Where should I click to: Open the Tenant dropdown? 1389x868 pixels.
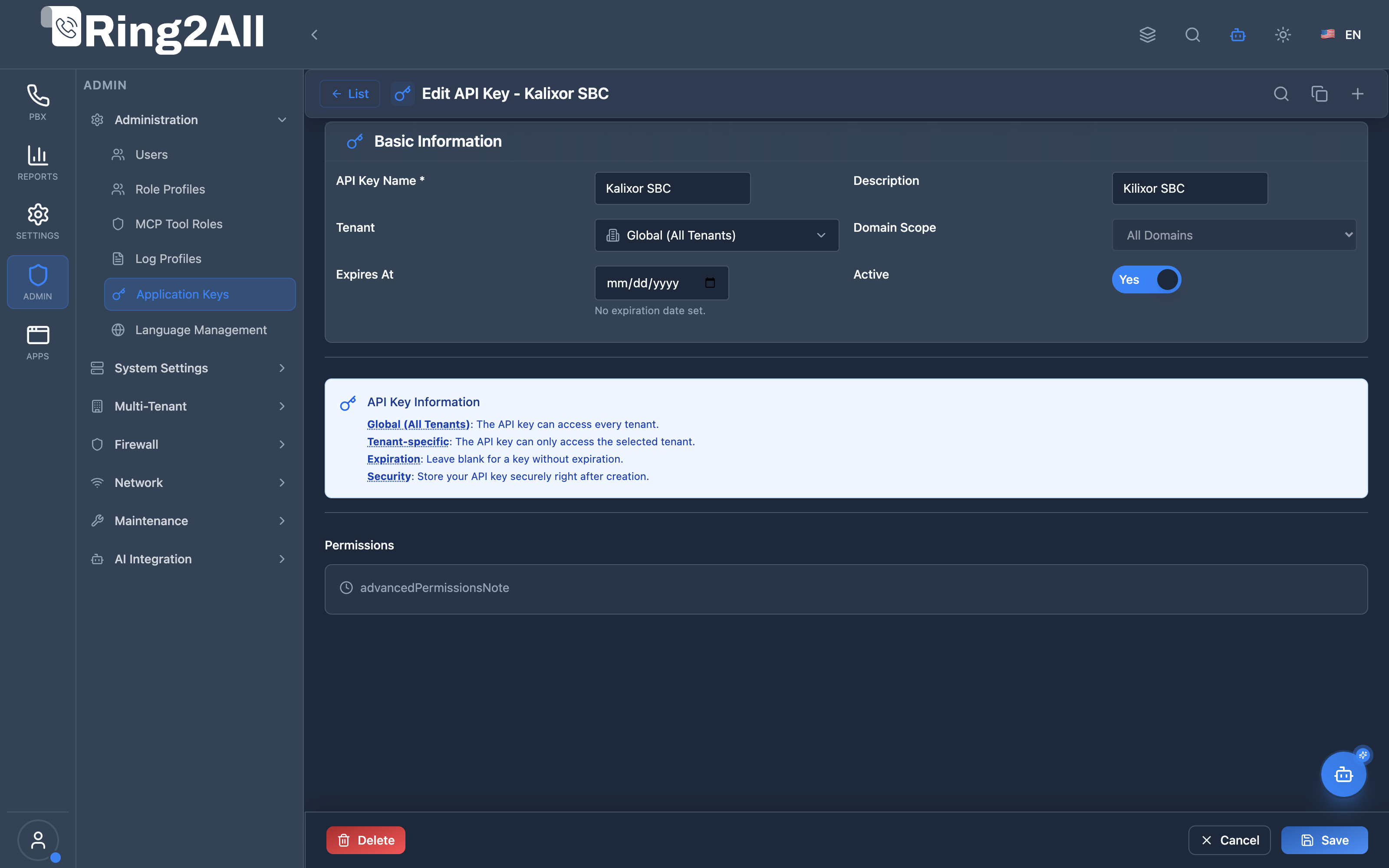click(x=716, y=235)
